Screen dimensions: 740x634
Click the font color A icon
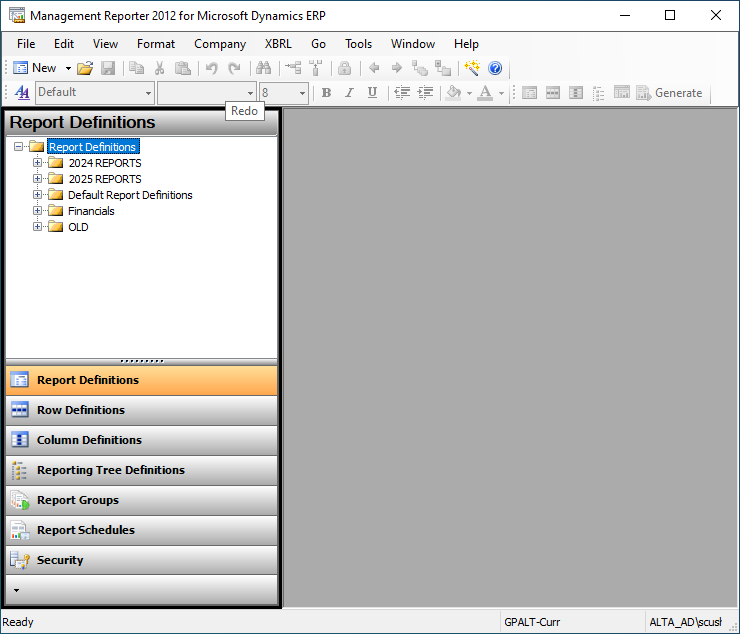pos(485,93)
